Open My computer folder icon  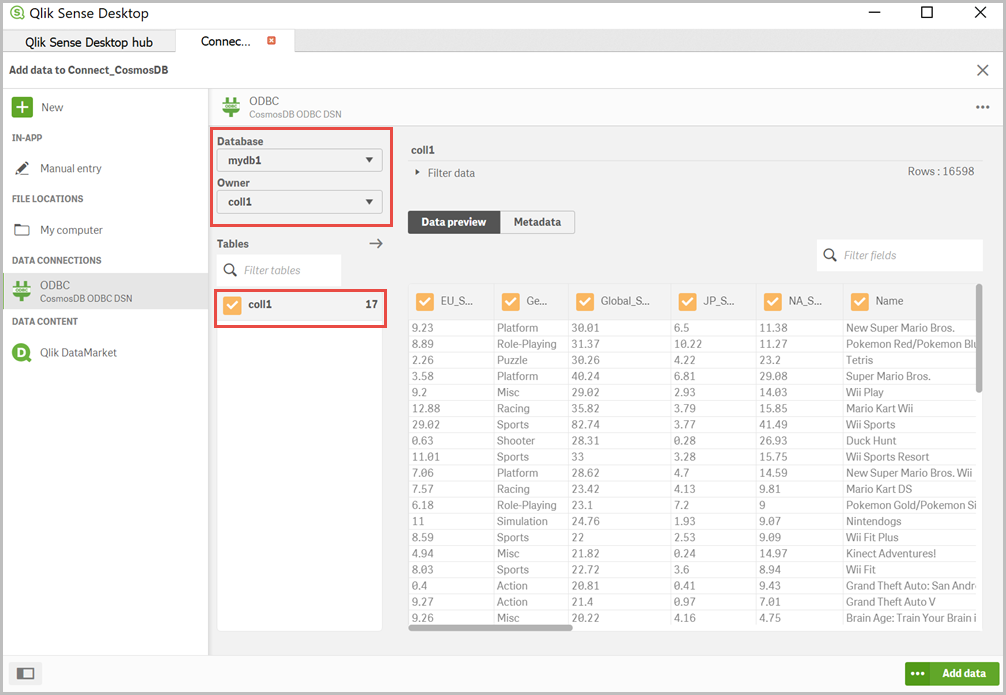pyautogui.click(x=22, y=230)
